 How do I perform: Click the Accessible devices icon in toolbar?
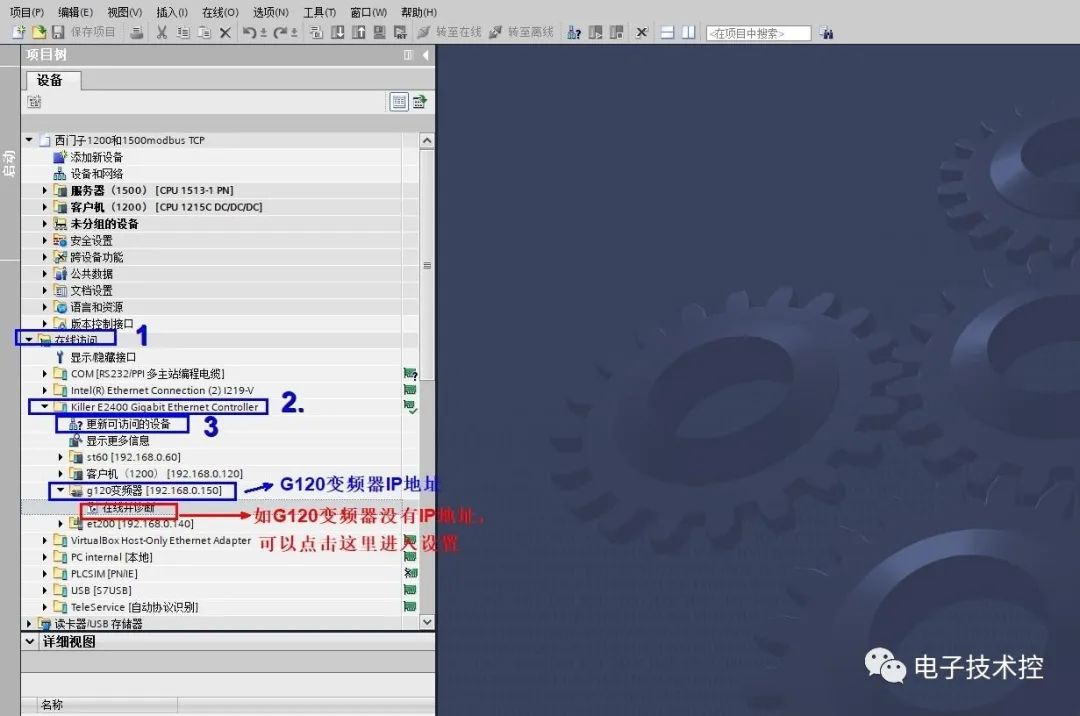click(x=574, y=32)
